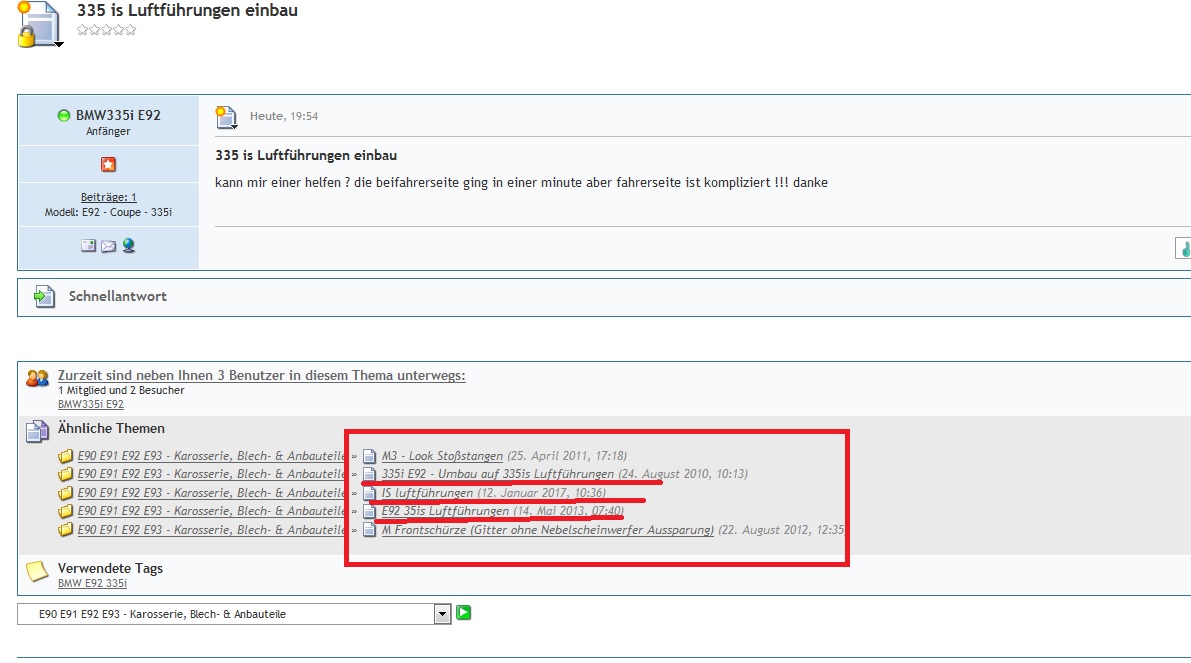
Task: Open the Karosserie forum link in the IS luftführungen row
Action: [210, 493]
